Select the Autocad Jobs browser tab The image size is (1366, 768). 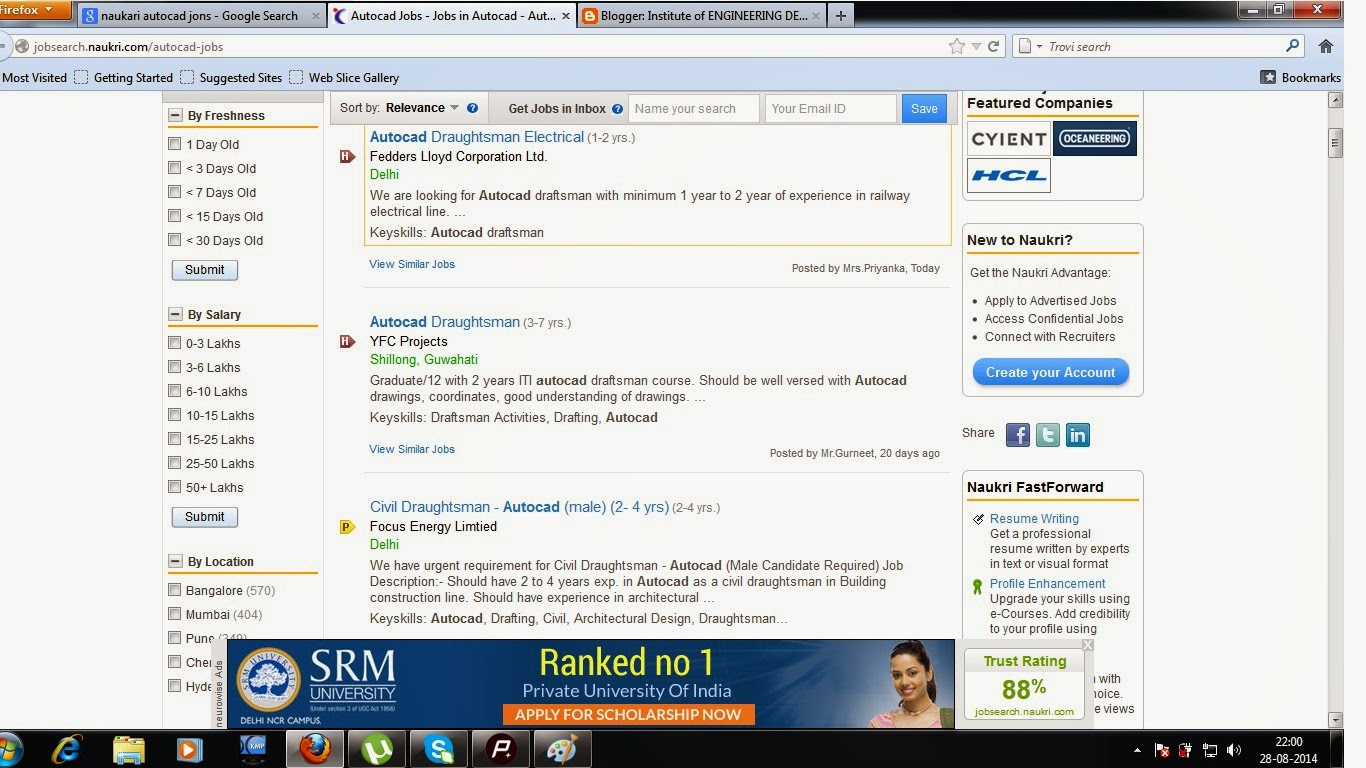[x=451, y=16]
